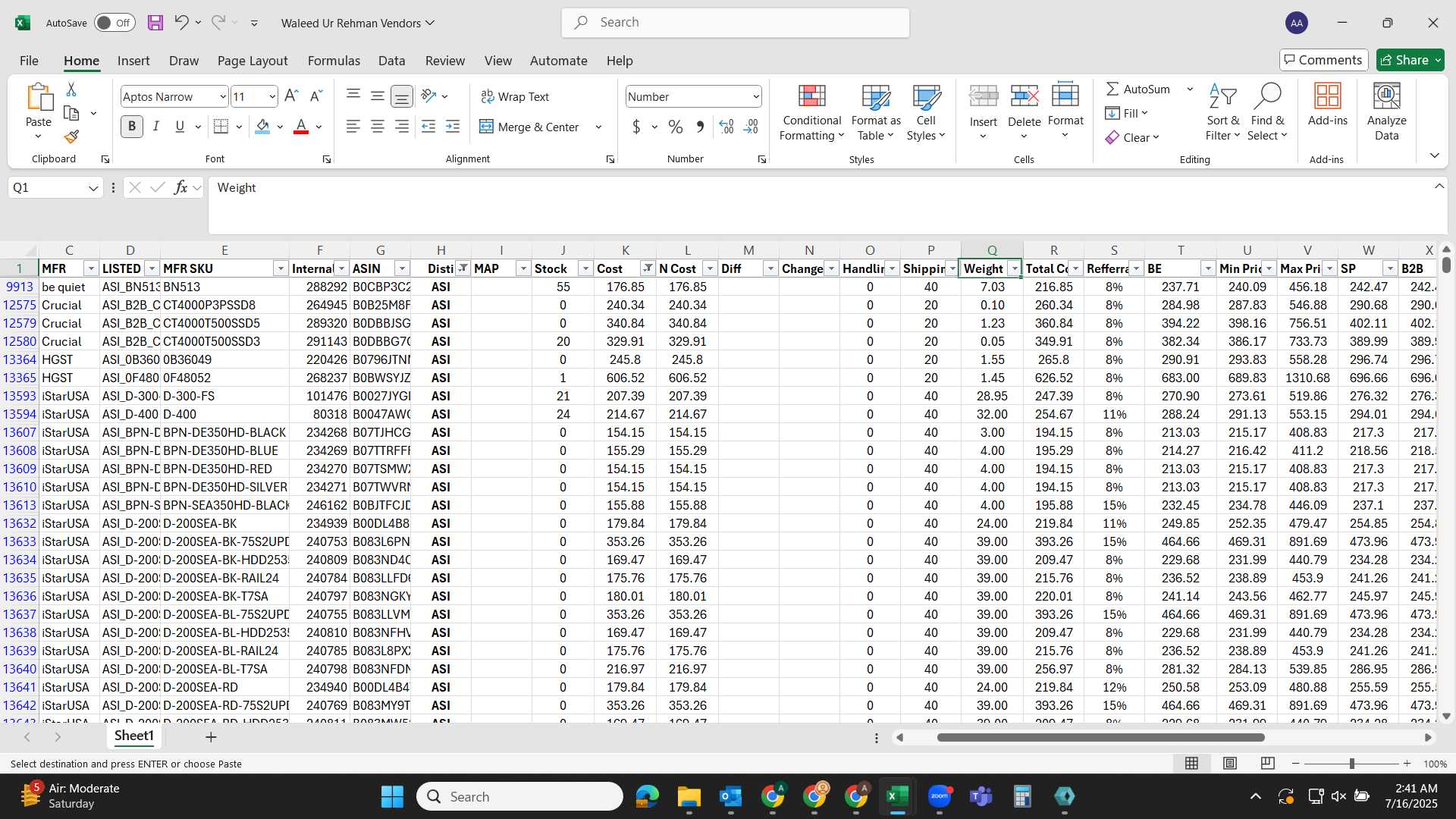Open the font size dropdown
Viewport: 1456px width, 819px height.
pyautogui.click(x=271, y=96)
